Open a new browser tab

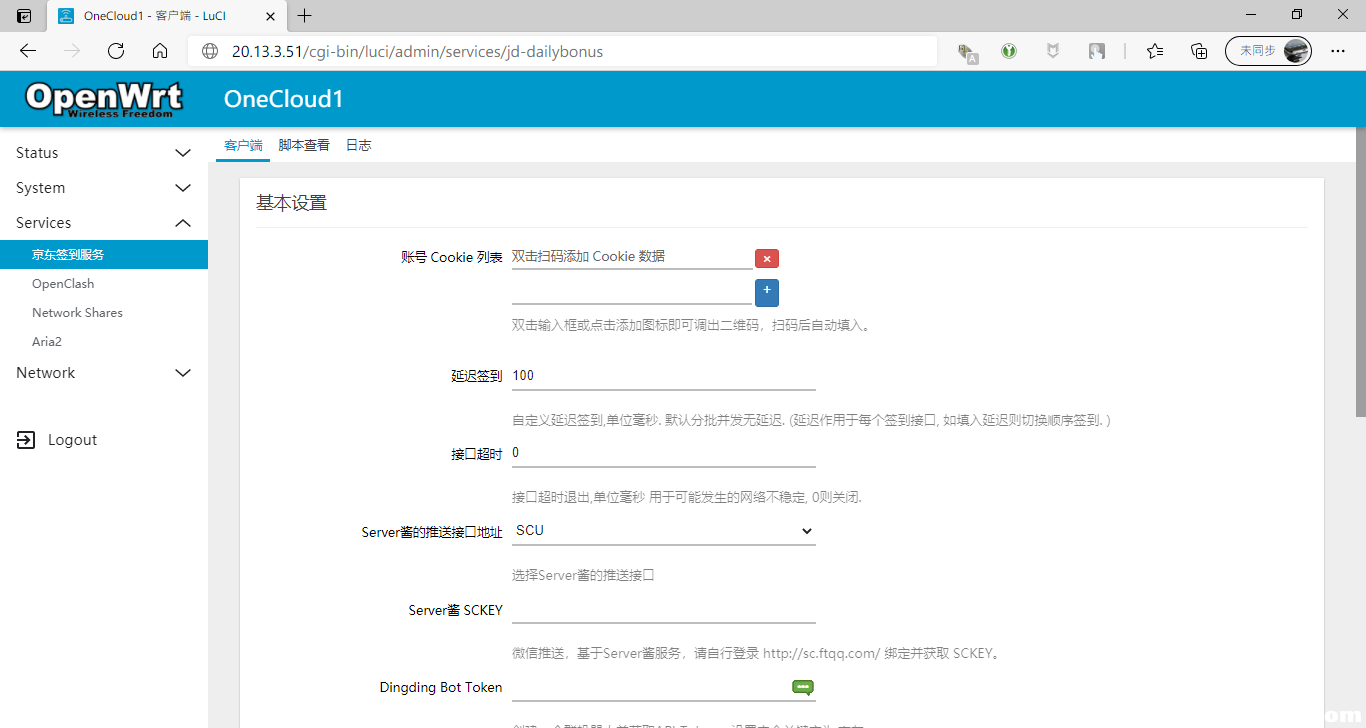(305, 15)
